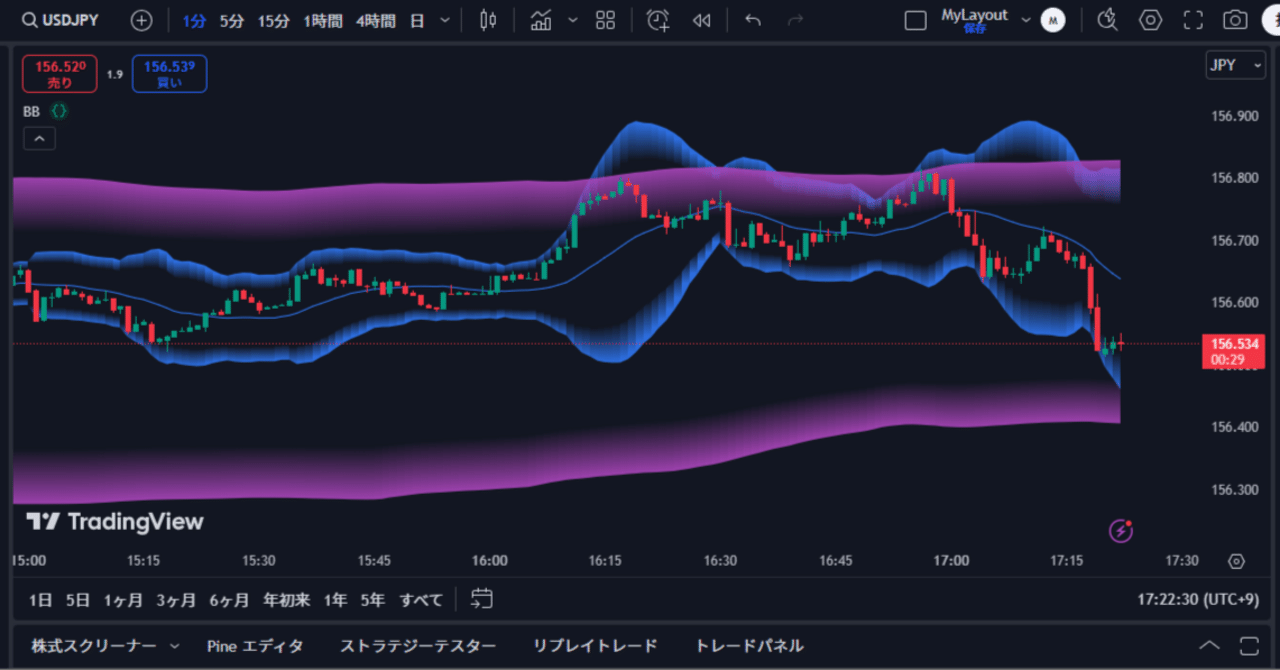Open the go-to-date calendar icon
1280x670 pixels.
tap(482, 599)
